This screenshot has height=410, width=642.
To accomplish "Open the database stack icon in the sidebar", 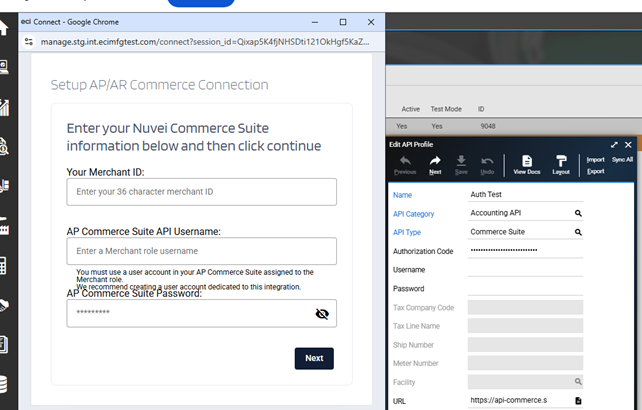I will (x=4, y=384).
